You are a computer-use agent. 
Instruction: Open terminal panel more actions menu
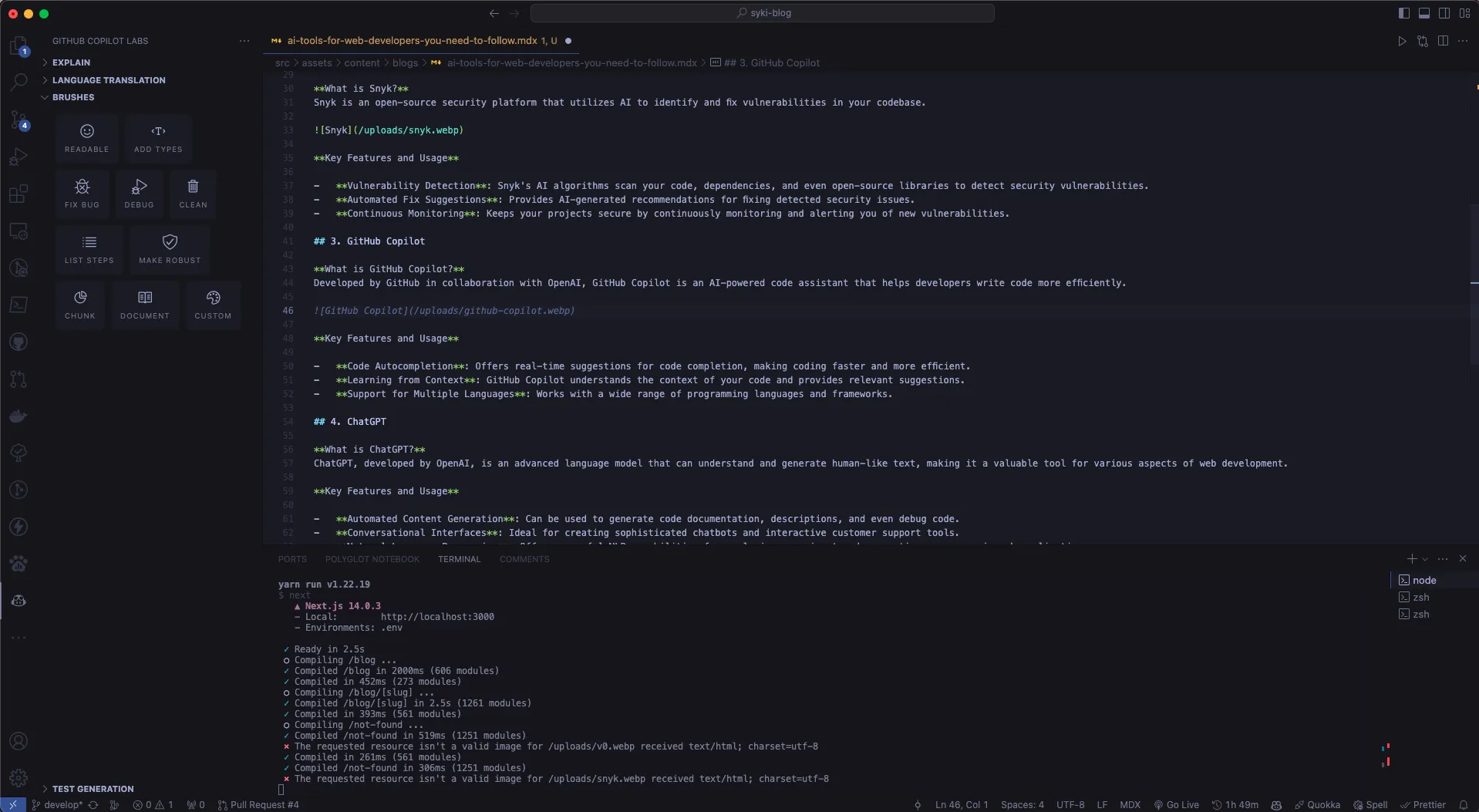tap(1443, 559)
